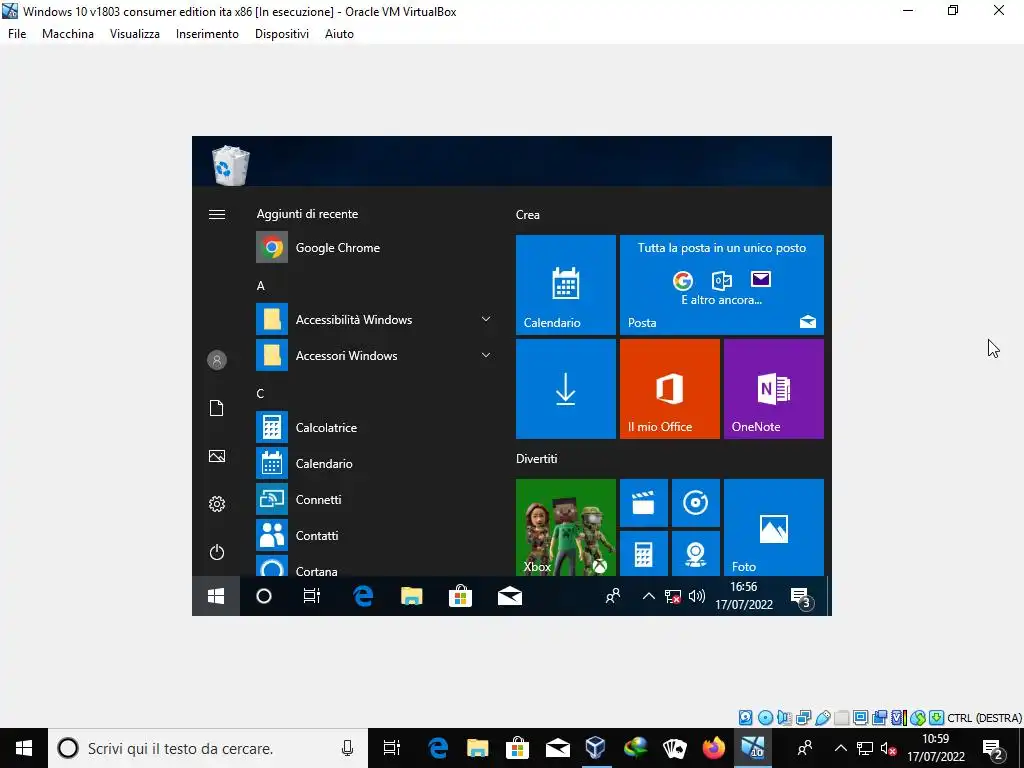The width and height of the screenshot is (1024, 768).
Task: Open the Visualizza menu
Action: click(135, 34)
